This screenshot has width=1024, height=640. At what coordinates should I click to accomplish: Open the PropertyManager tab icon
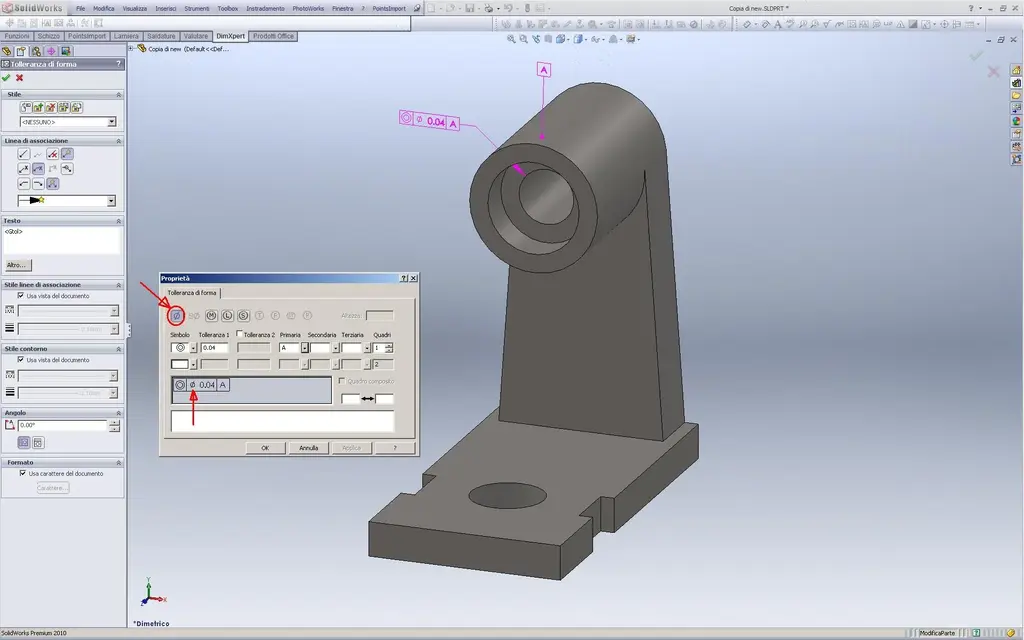(22, 51)
